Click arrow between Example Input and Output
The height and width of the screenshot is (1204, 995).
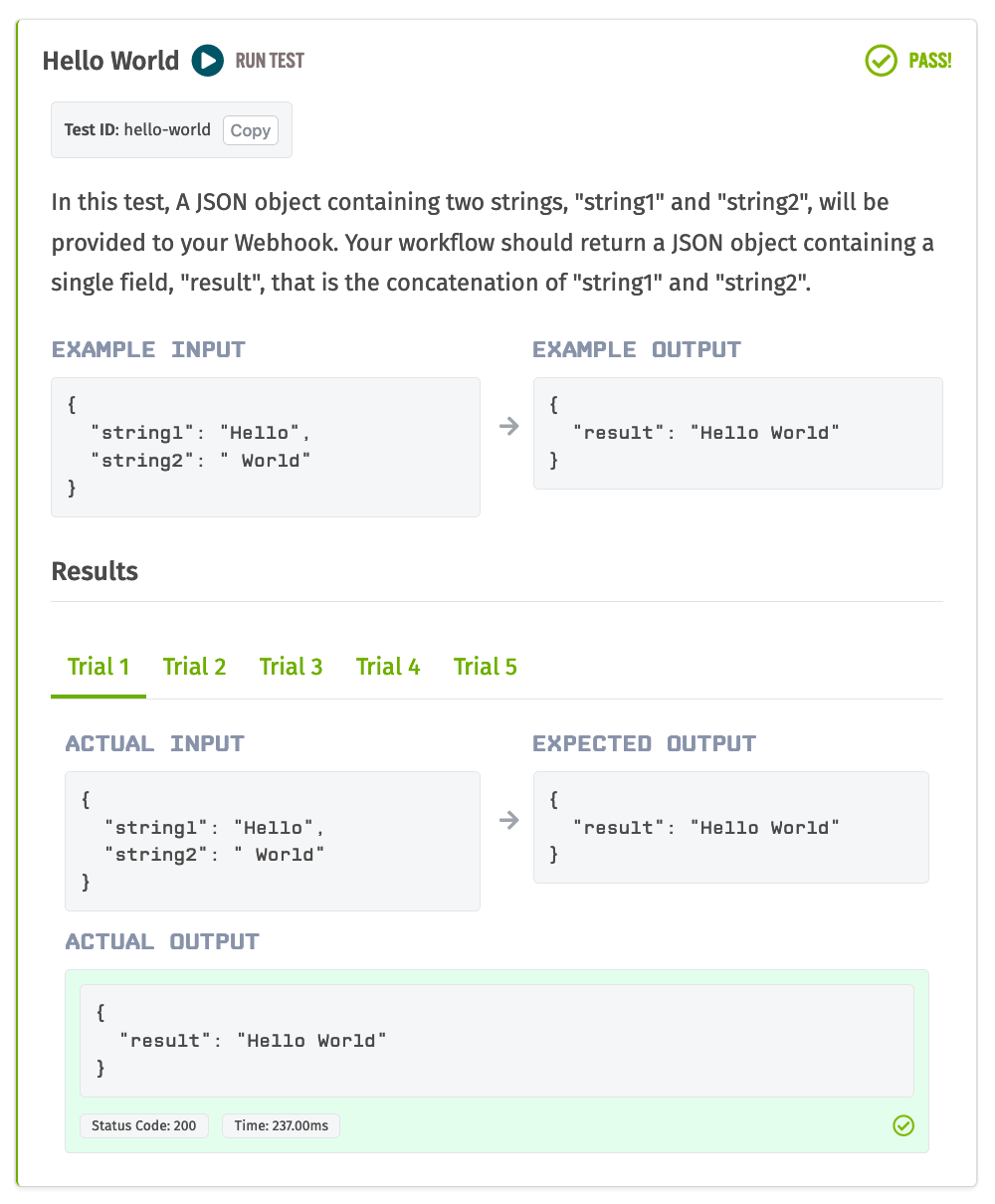[x=508, y=426]
